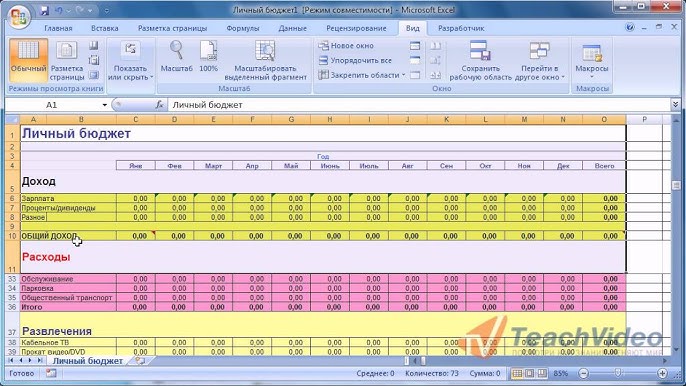Click zoom in plus button
This screenshot has height=386, width=686.
point(662,373)
